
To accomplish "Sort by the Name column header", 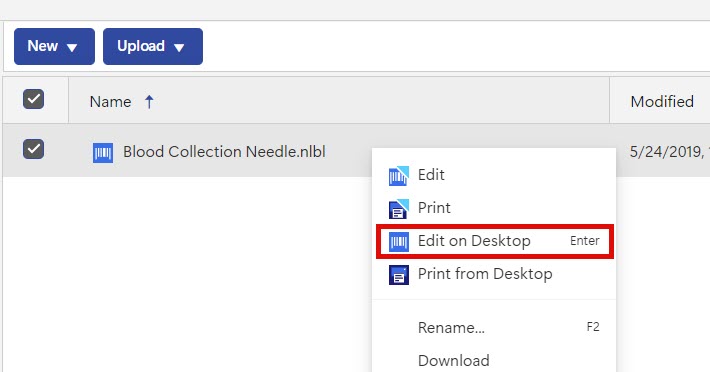I will (x=110, y=101).
